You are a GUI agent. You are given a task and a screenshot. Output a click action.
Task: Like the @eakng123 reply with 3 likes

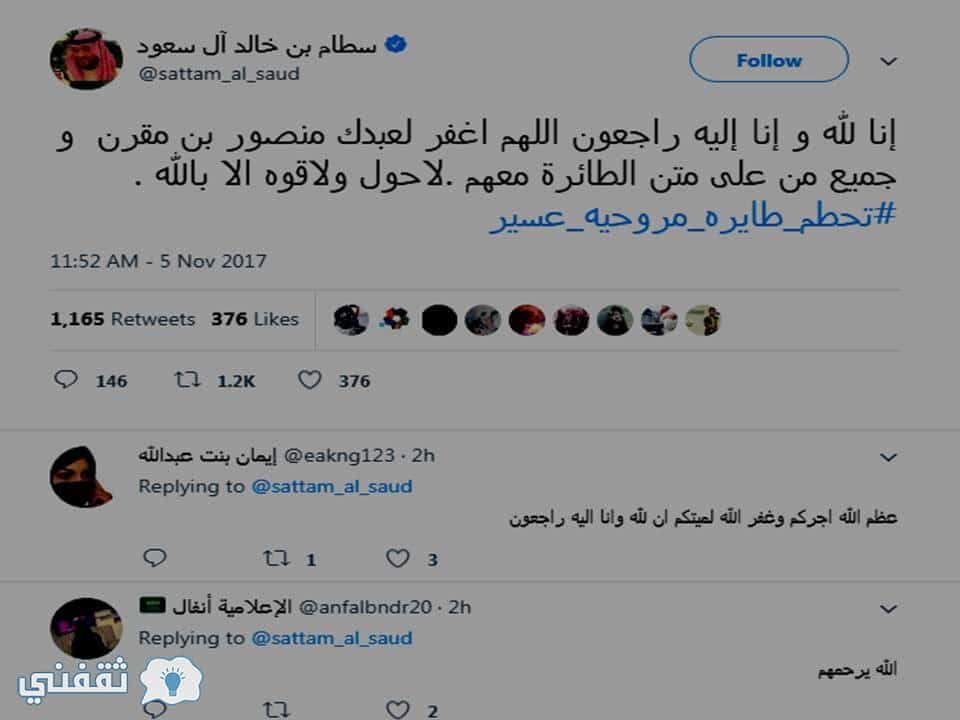coord(397,558)
